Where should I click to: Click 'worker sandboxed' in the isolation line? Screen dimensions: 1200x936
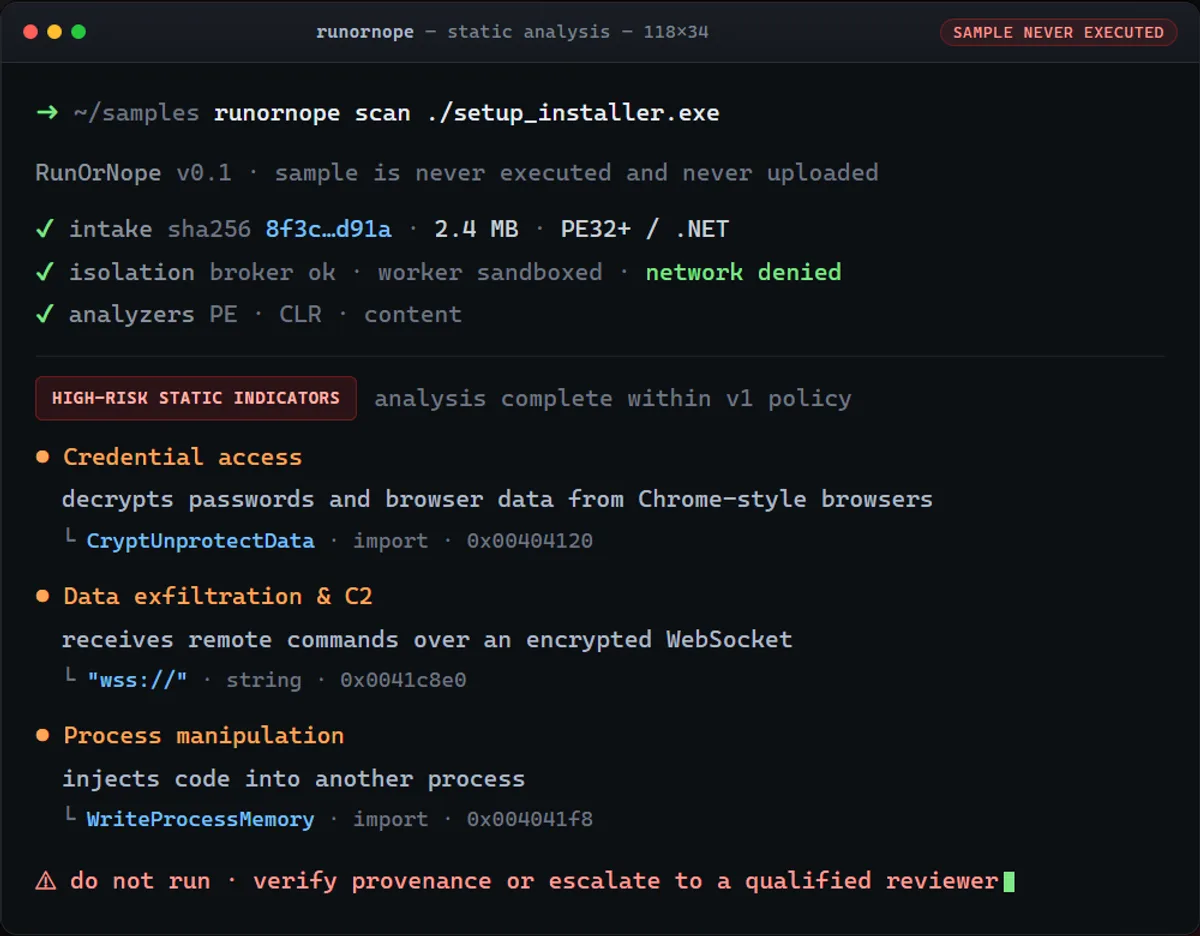[x=490, y=272]
